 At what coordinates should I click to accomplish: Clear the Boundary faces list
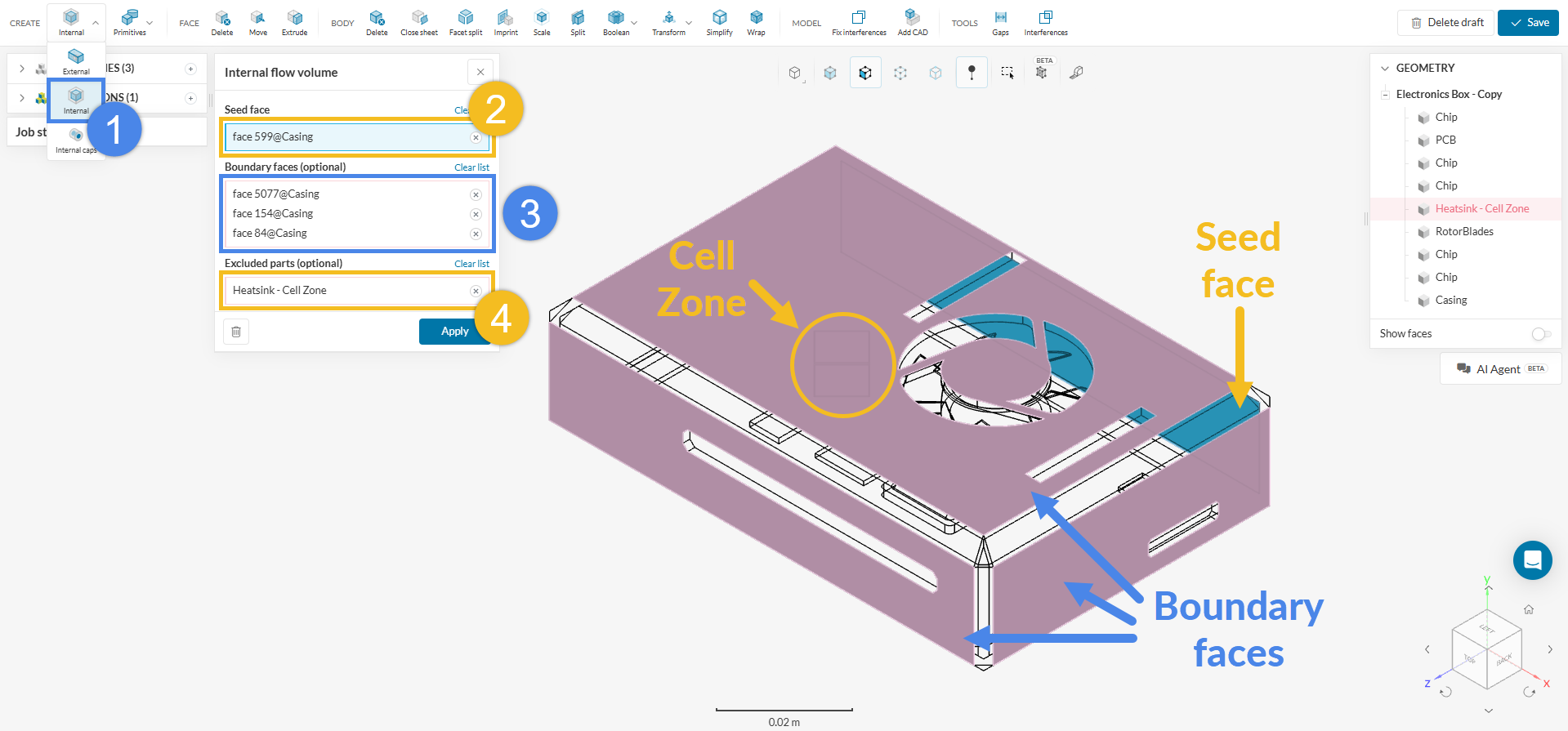(471, 167)
